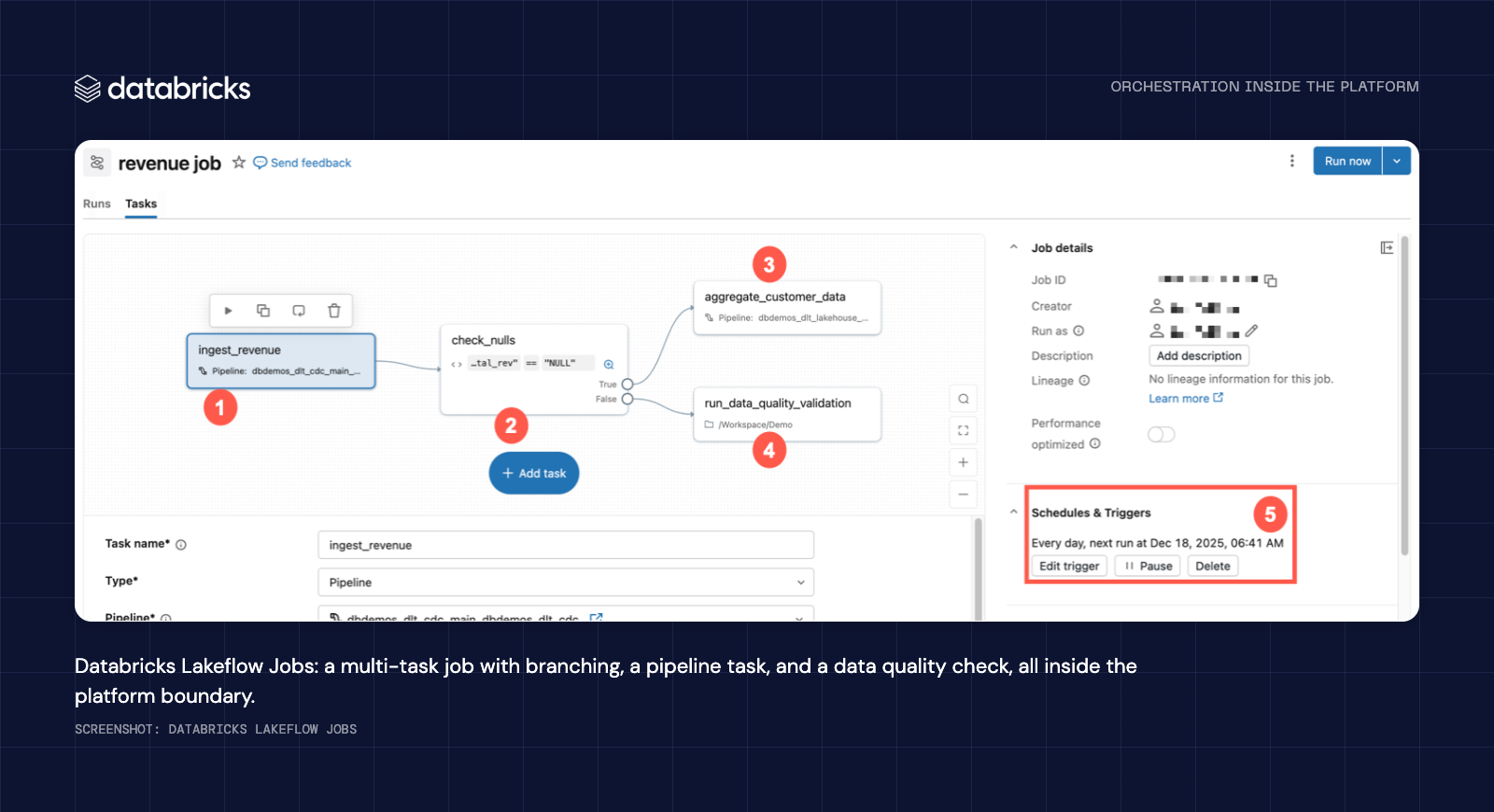
Task: Click the task panel vertical scrollbar
Action: coord(979,569)
